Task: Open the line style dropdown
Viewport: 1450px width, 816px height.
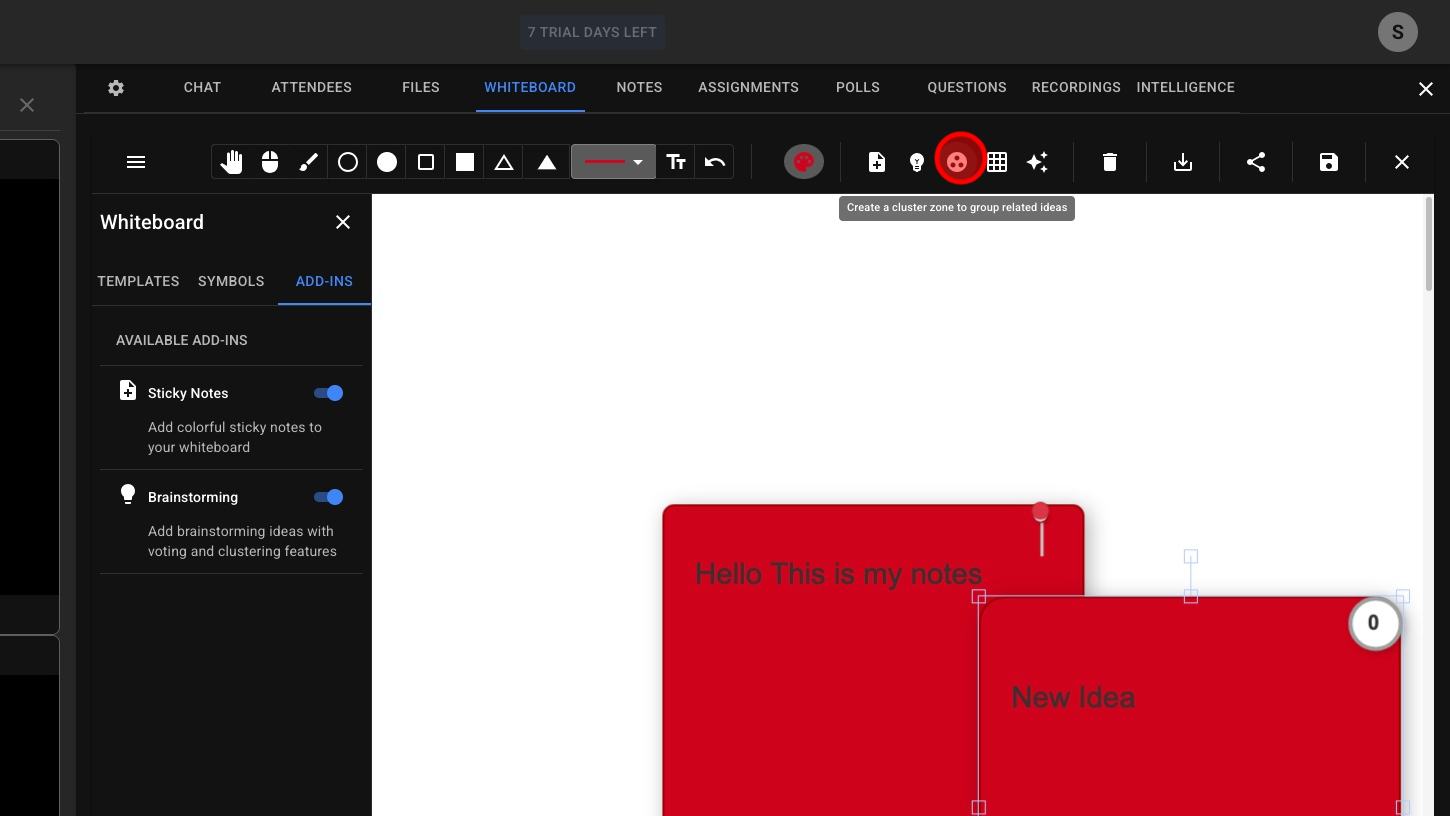Action: tap(614, 162)
